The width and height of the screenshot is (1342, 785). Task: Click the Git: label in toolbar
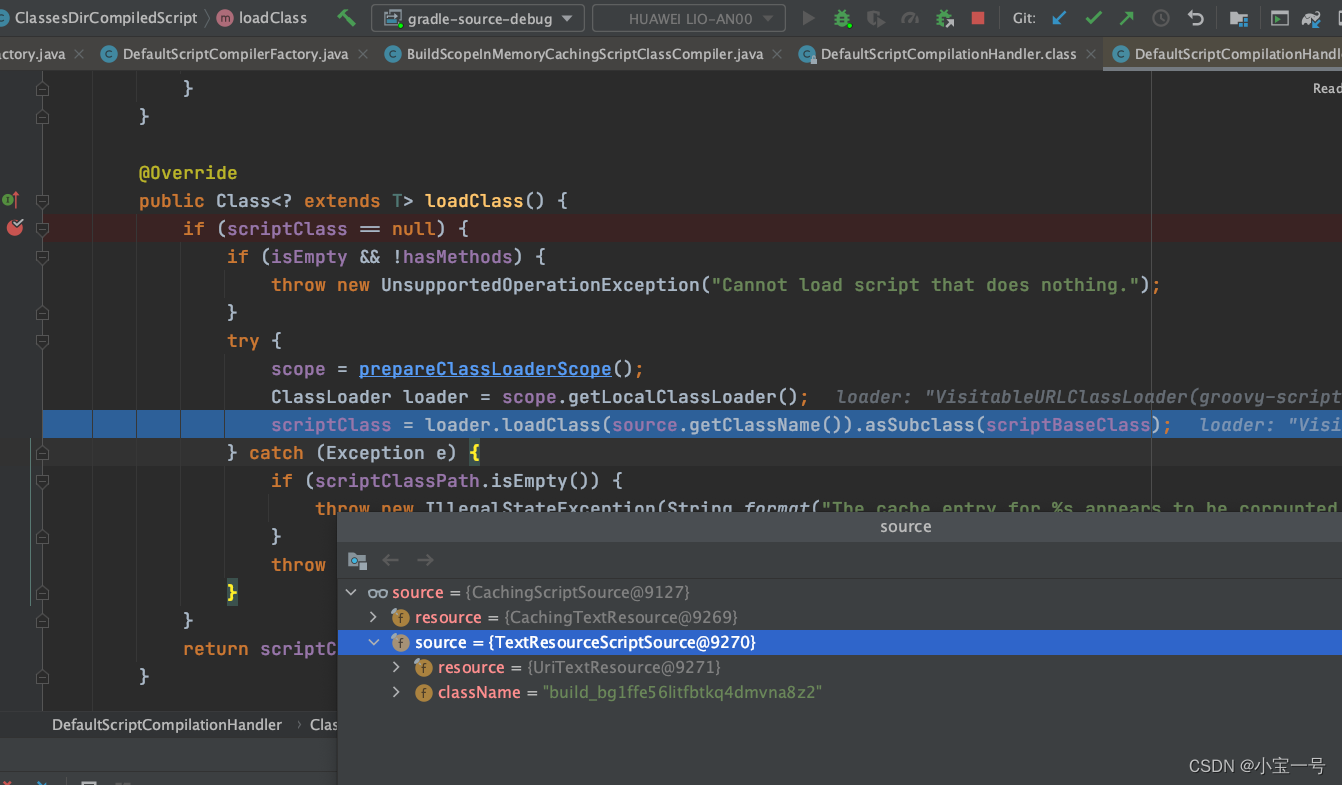1024,18
